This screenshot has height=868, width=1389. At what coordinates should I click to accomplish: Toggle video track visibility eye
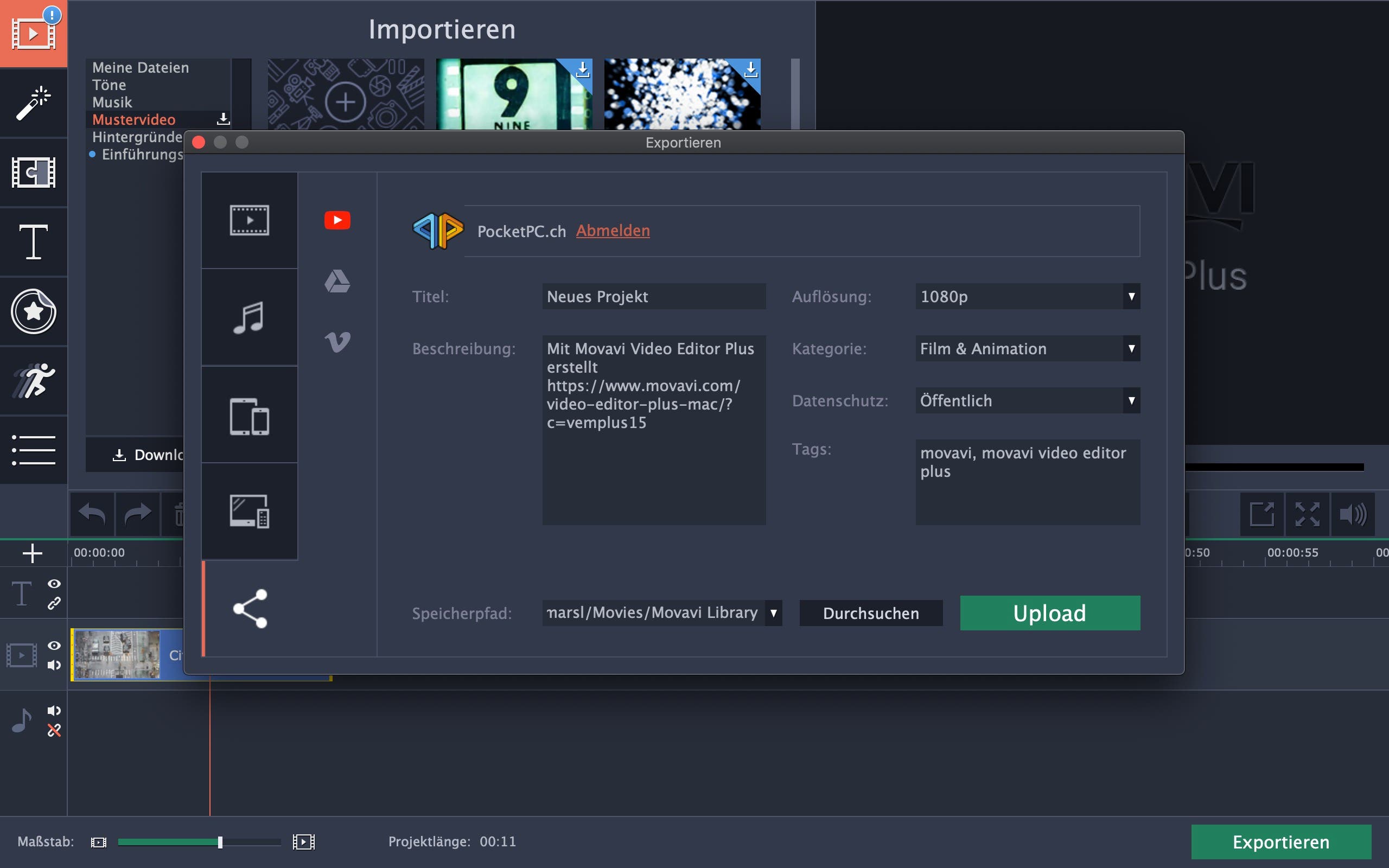tap(54, 645)
